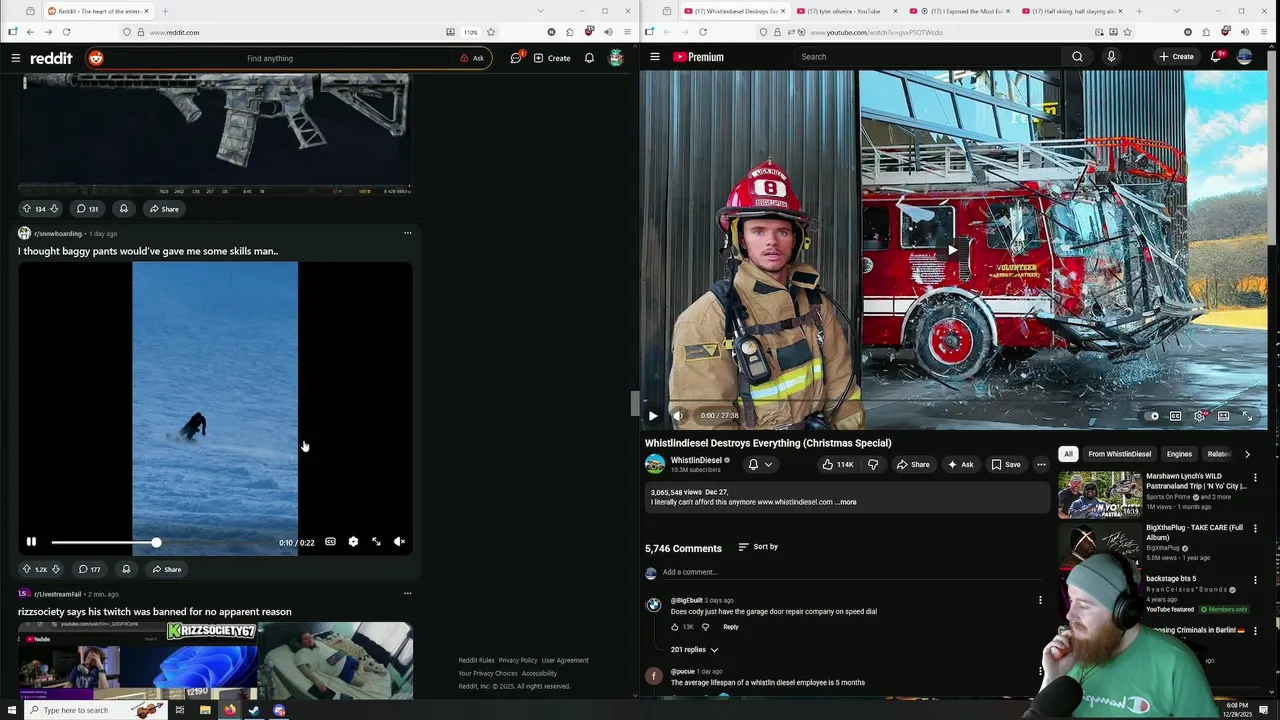Start YouTube voice search microphone
This screenshot has height=720, width=1280.
pyautogui.click(x=1111, y=57)
